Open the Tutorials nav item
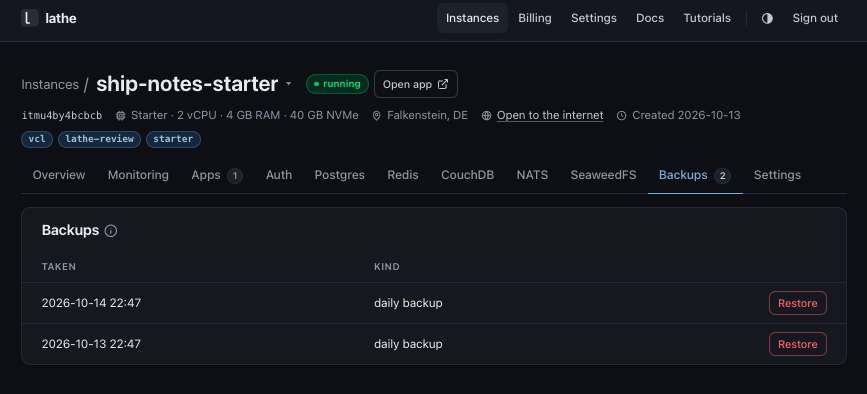This screenshot has width=867, height=394. point(707,18)
